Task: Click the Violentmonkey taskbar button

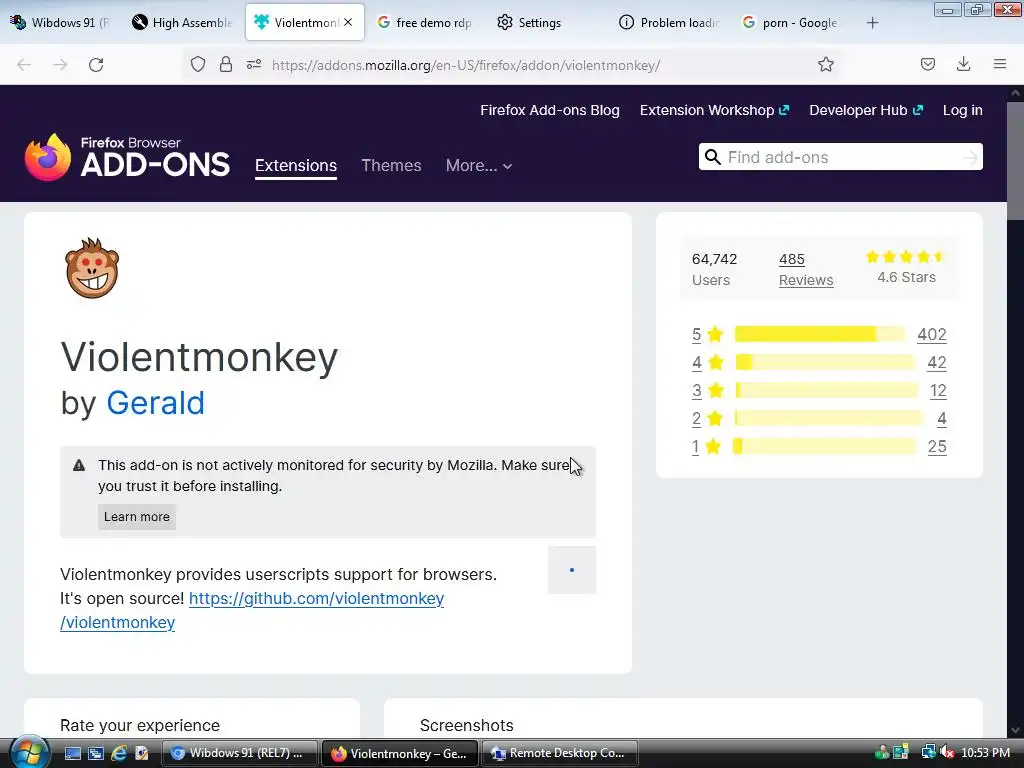Action: pos(400,753)
